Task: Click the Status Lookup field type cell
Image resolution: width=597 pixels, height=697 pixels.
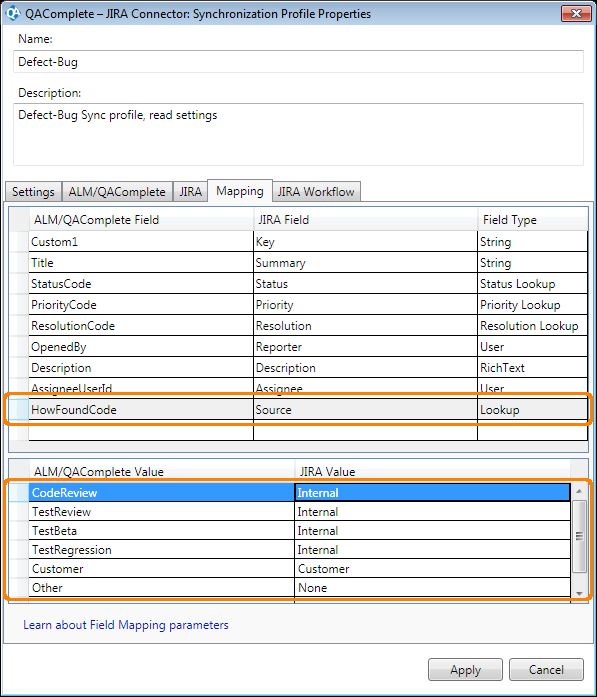Action: (x=533, y=284)
